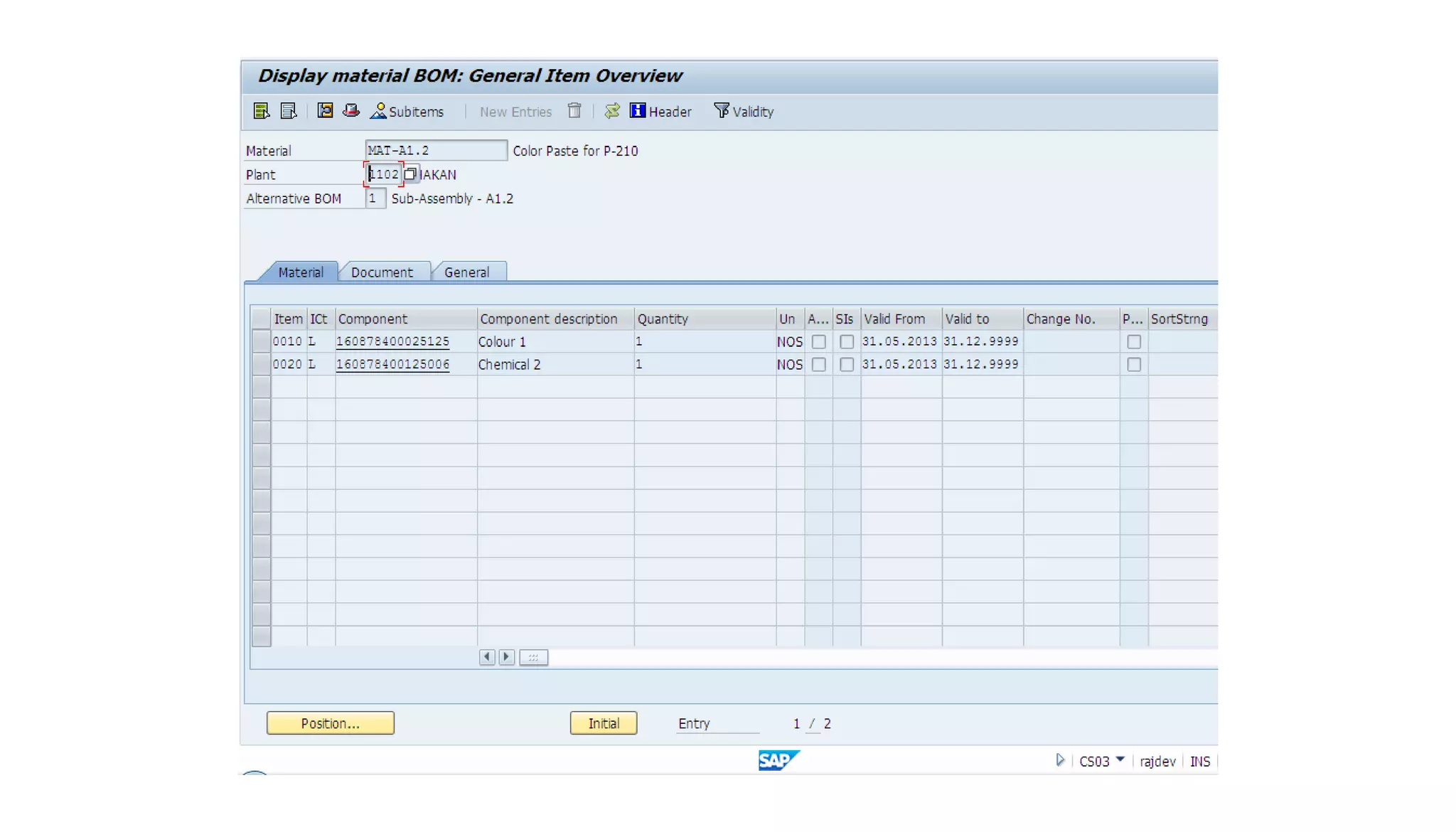Screen dimensions: 1456x832
Task: Select the row header for item 0020
Action: (x=261, y=364)
